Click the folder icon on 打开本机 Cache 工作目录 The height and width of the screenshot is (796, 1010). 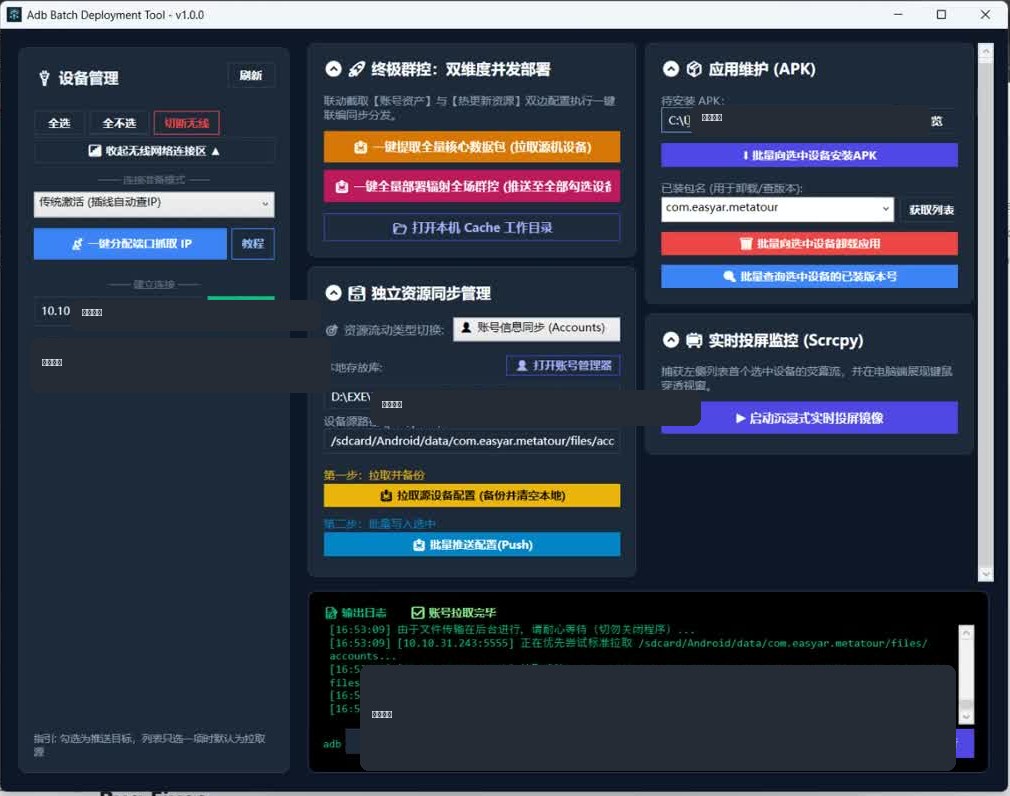399,228
